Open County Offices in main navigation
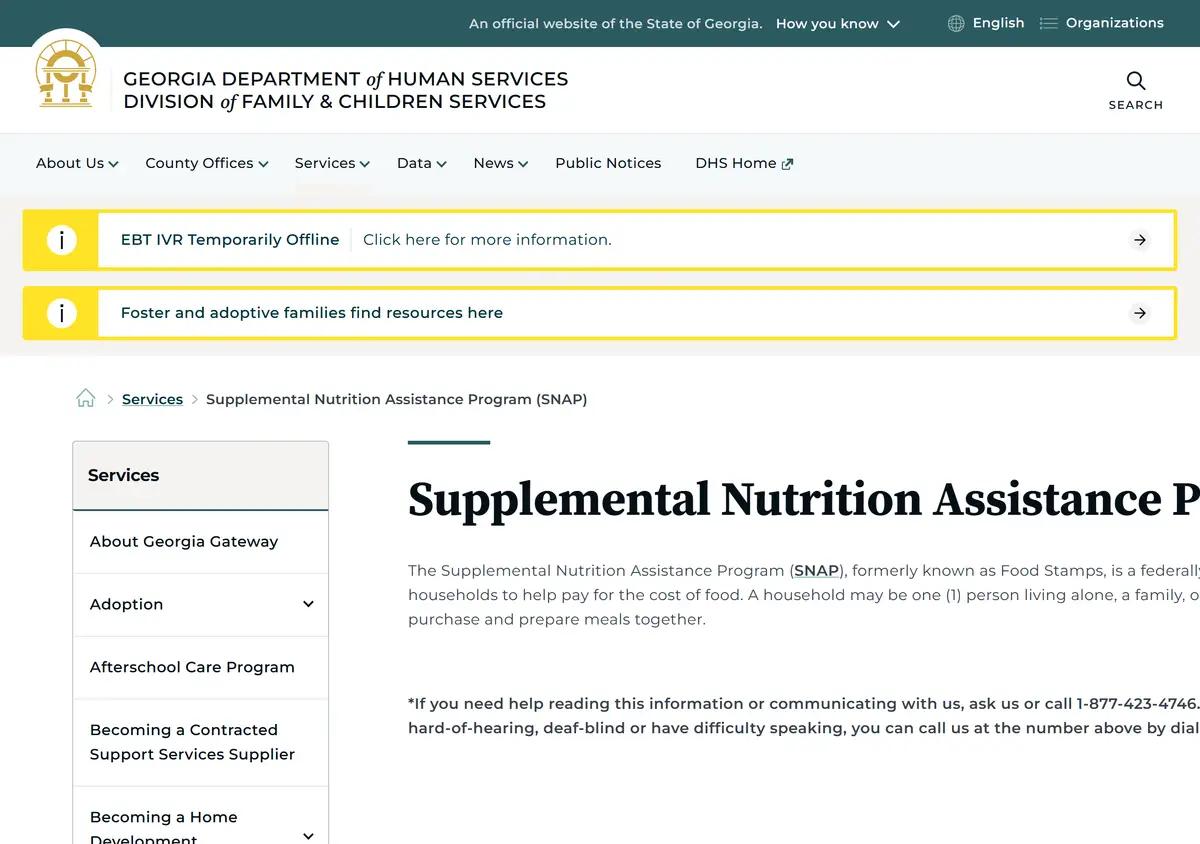 (x=199, y=163)
